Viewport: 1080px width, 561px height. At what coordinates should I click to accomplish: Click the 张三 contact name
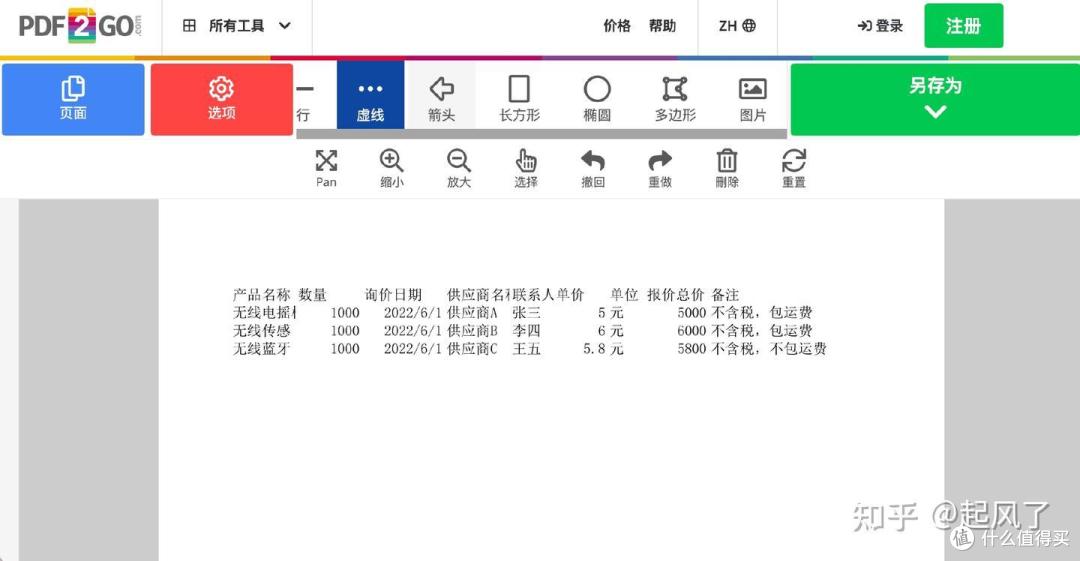[526, 313]
